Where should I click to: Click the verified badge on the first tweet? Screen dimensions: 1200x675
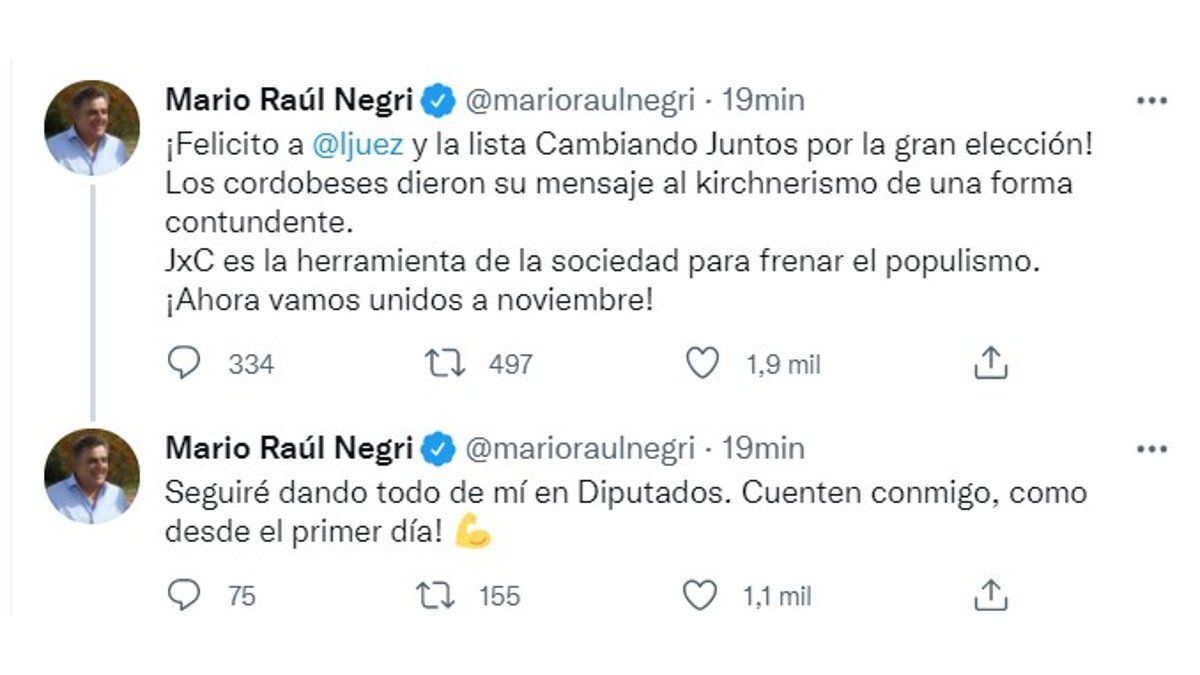coord(439,100)
